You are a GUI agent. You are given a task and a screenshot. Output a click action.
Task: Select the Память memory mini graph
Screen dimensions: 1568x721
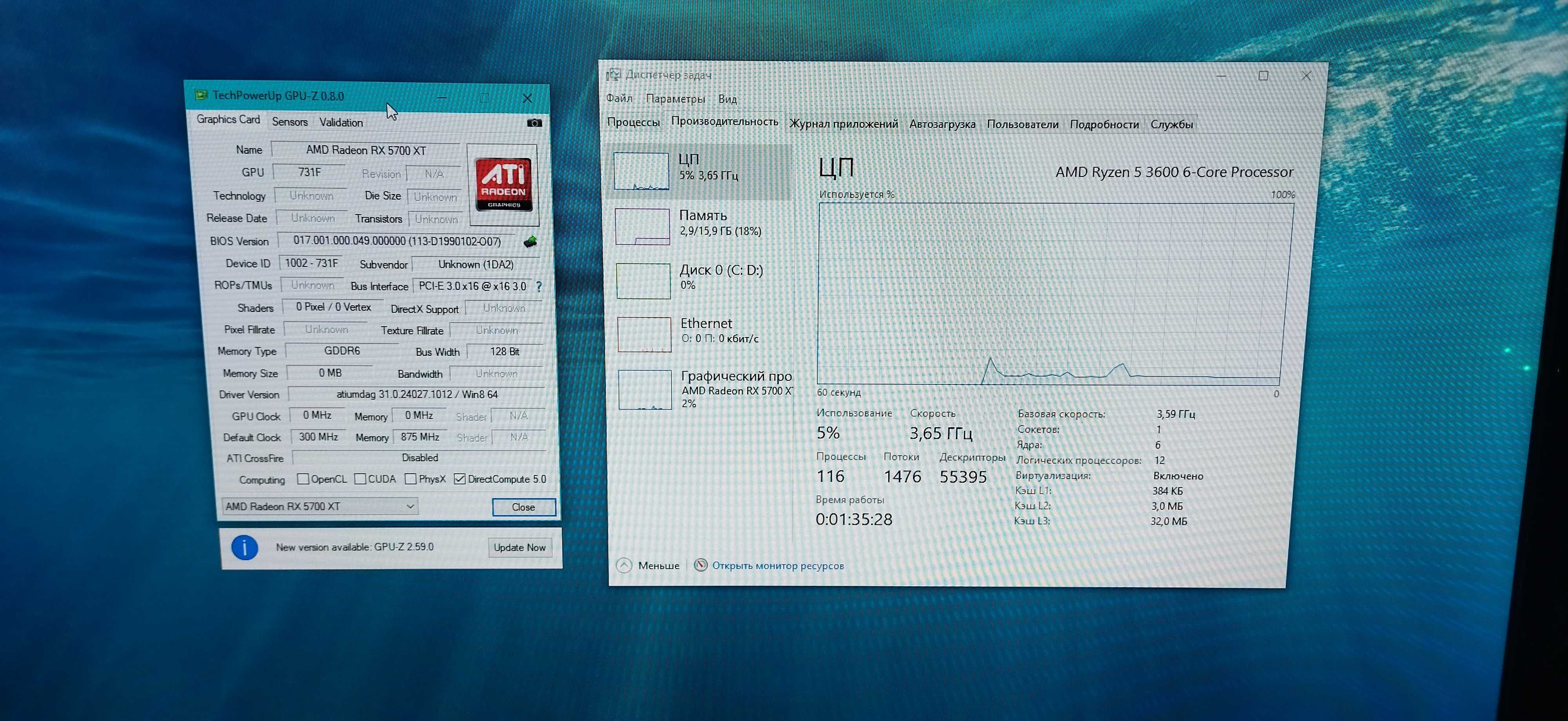pyautogui.click(x=643, y=226)
